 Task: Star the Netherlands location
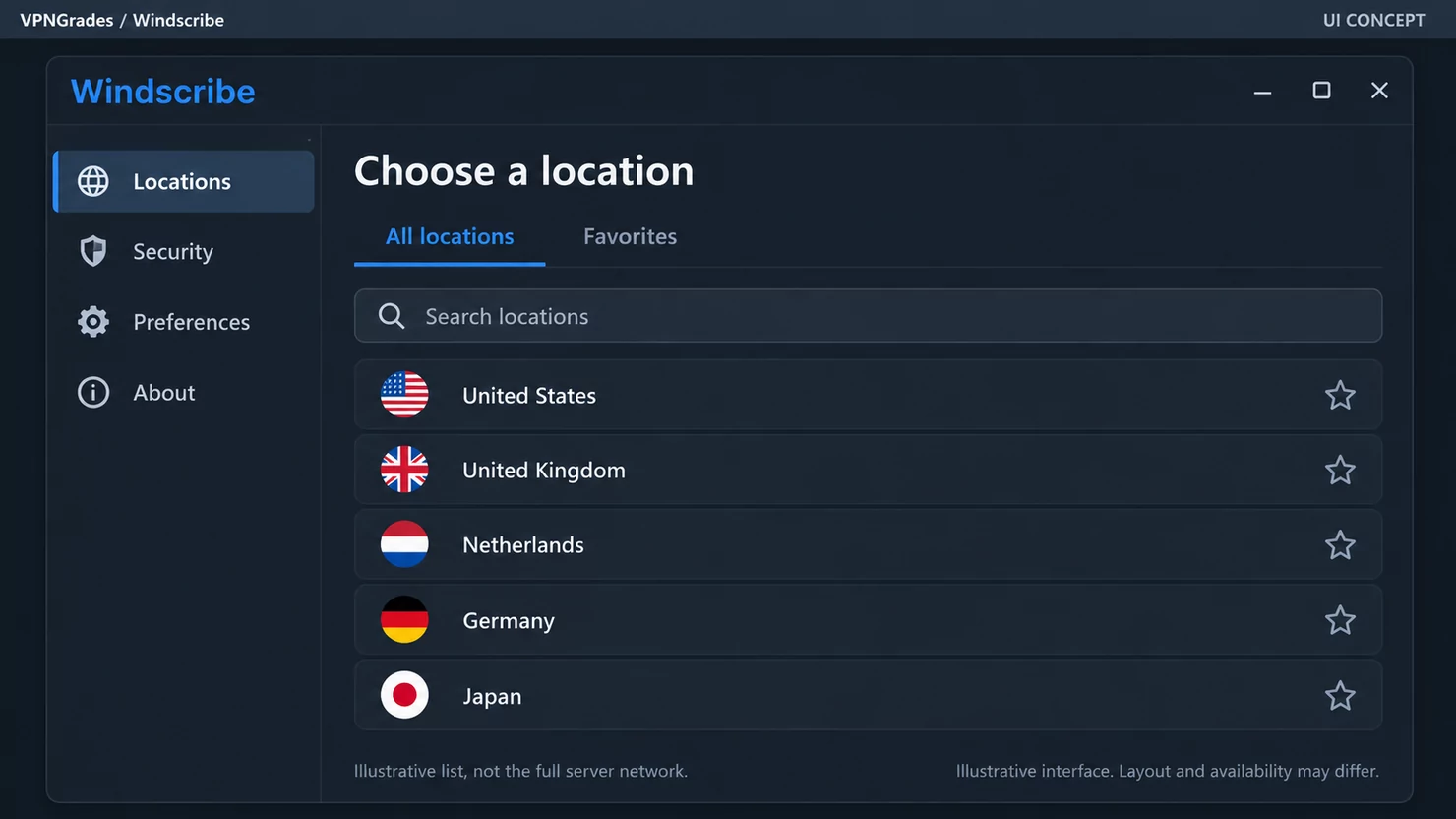point(1340,544)
